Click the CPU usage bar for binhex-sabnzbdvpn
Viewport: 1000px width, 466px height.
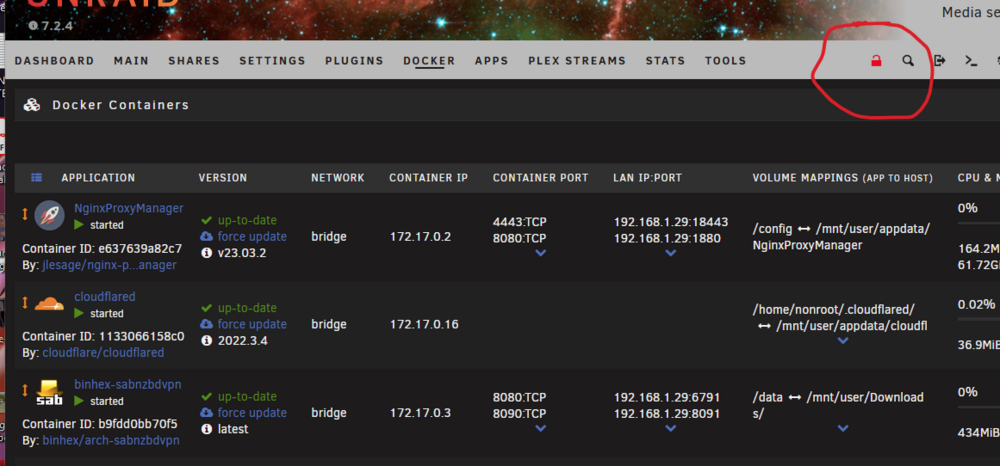click(978, 407)
